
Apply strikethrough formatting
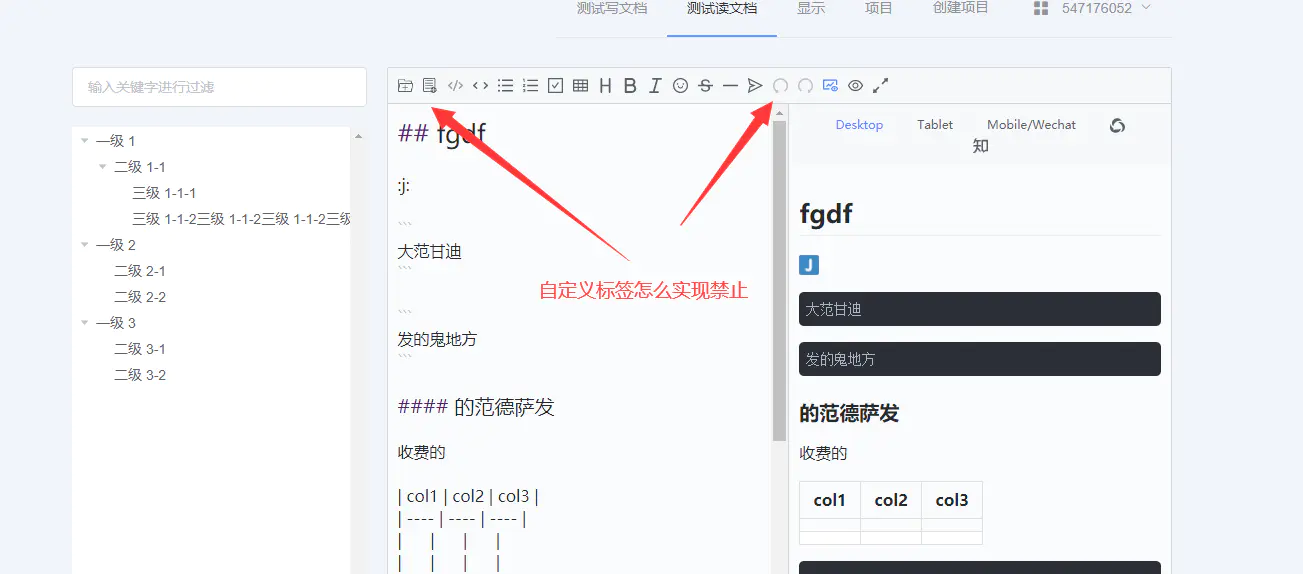[705, 86]
